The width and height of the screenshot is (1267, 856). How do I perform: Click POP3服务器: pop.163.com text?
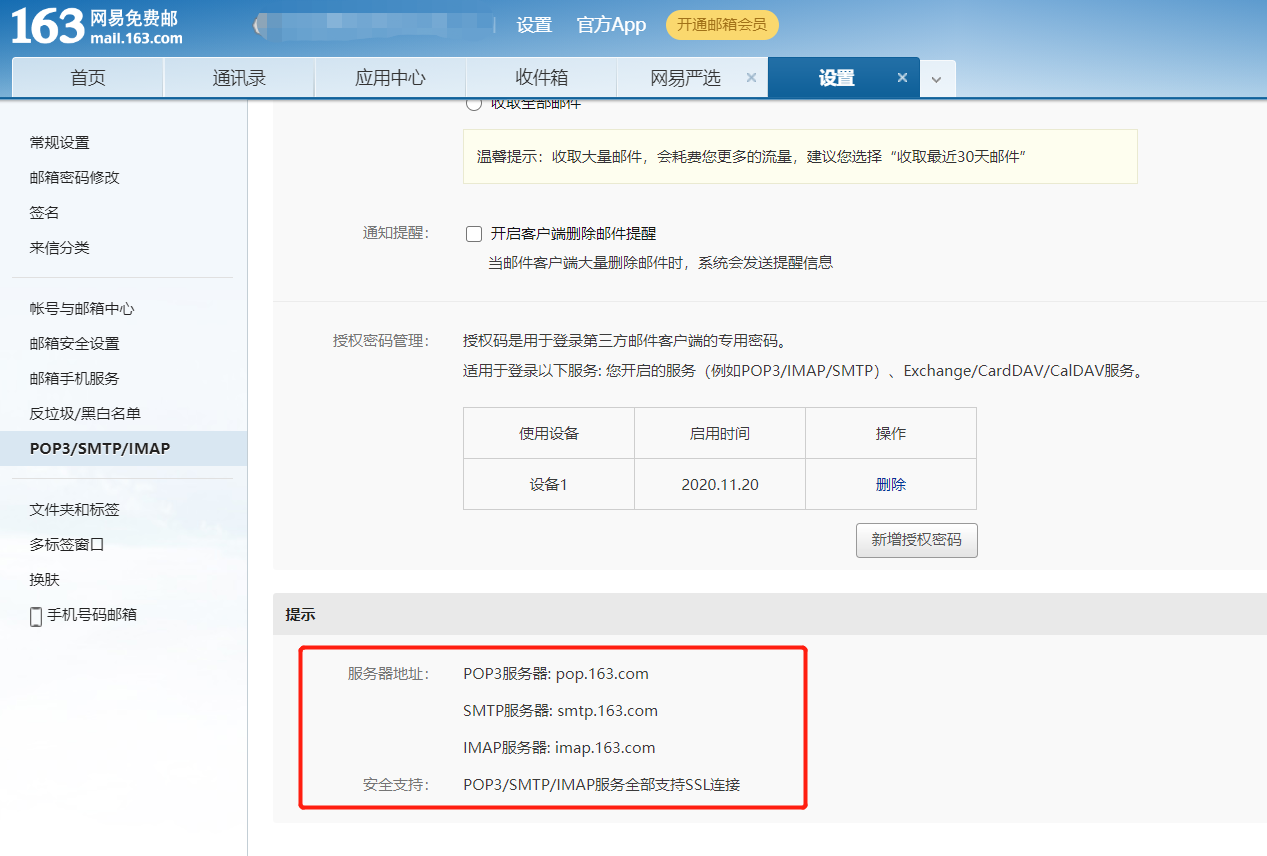(x=556, y=674)
